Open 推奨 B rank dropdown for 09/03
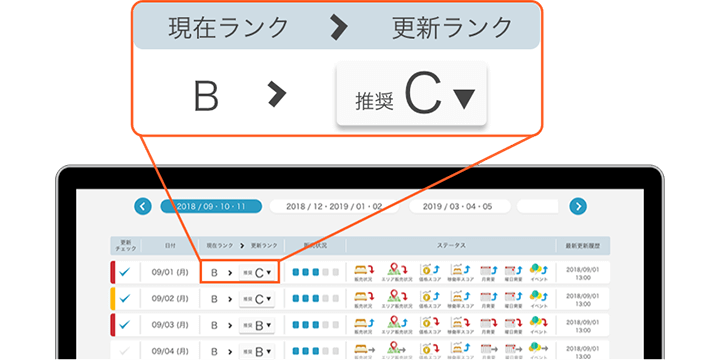 click(x=257, y=326)
